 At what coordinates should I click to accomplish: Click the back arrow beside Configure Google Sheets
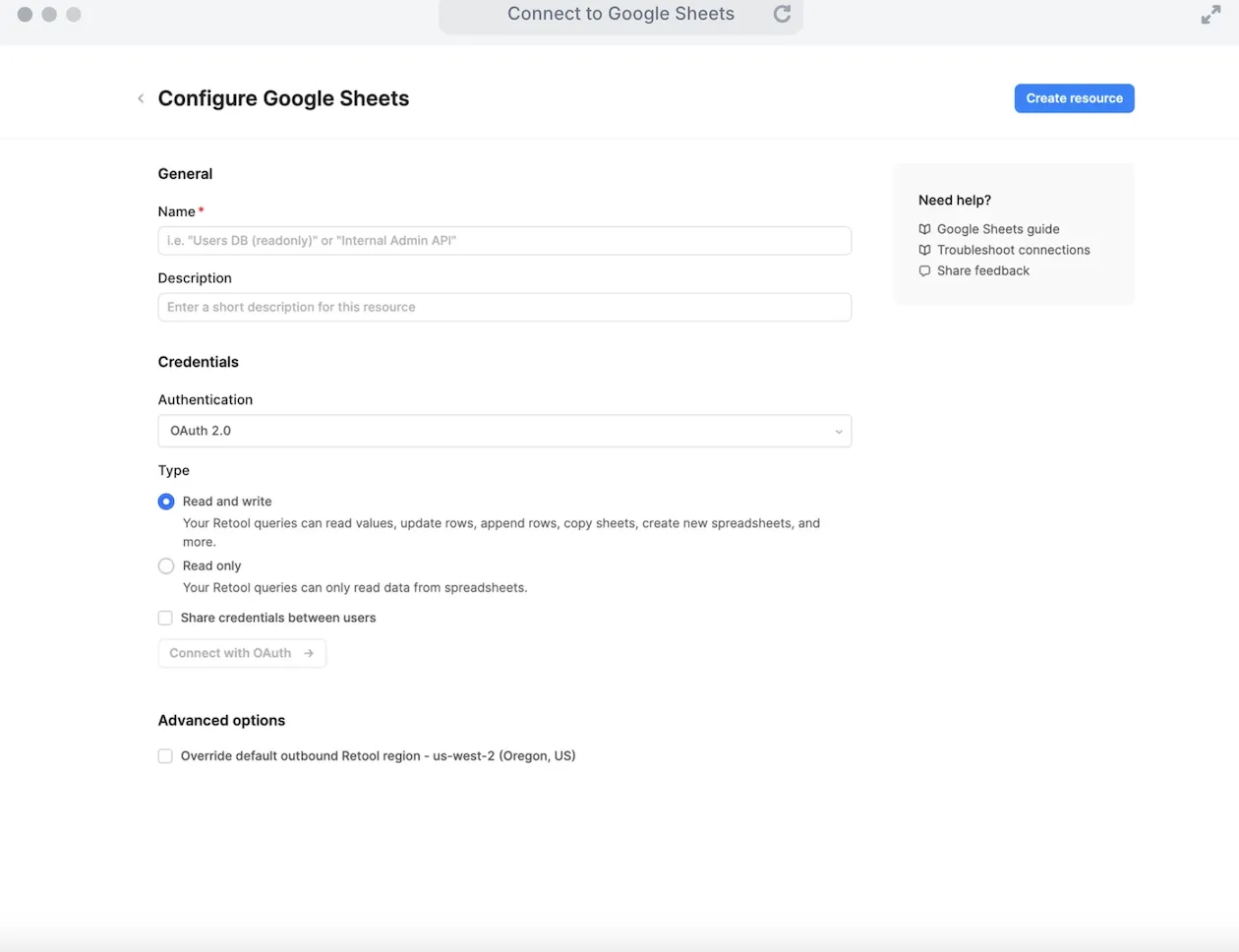141,98
